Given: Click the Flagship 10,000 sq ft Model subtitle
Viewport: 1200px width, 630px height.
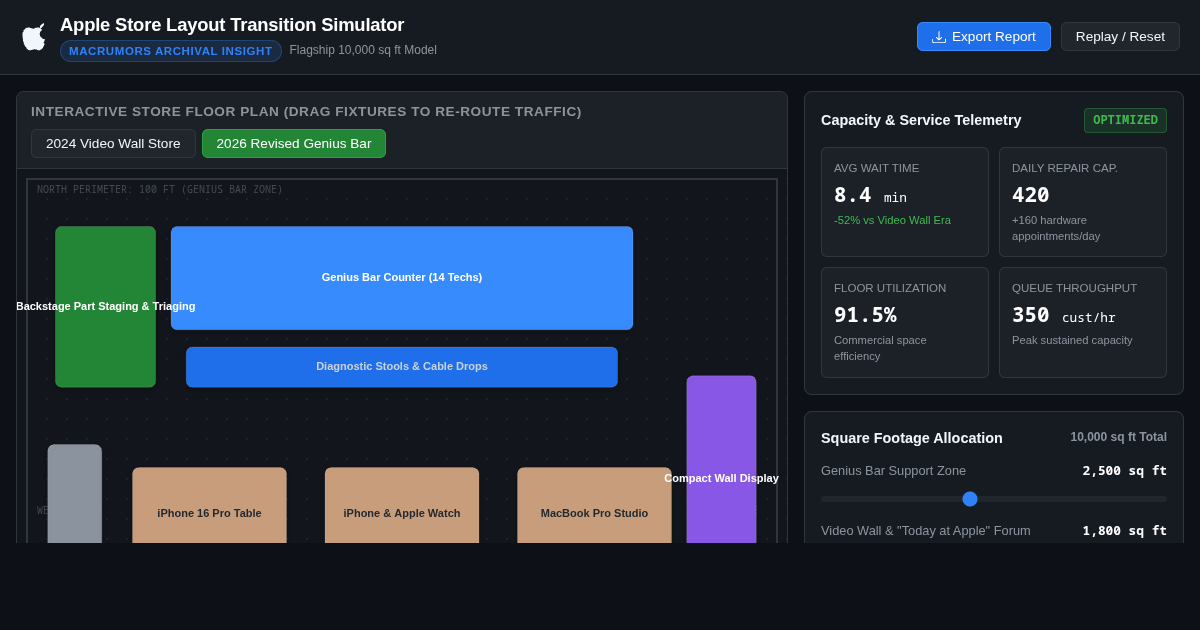Looking at the screenshot, I should [x=363, y=50].
